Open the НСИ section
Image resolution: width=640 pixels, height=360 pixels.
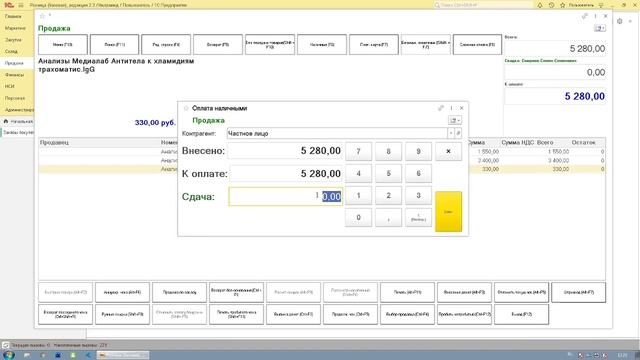[10, 86]
